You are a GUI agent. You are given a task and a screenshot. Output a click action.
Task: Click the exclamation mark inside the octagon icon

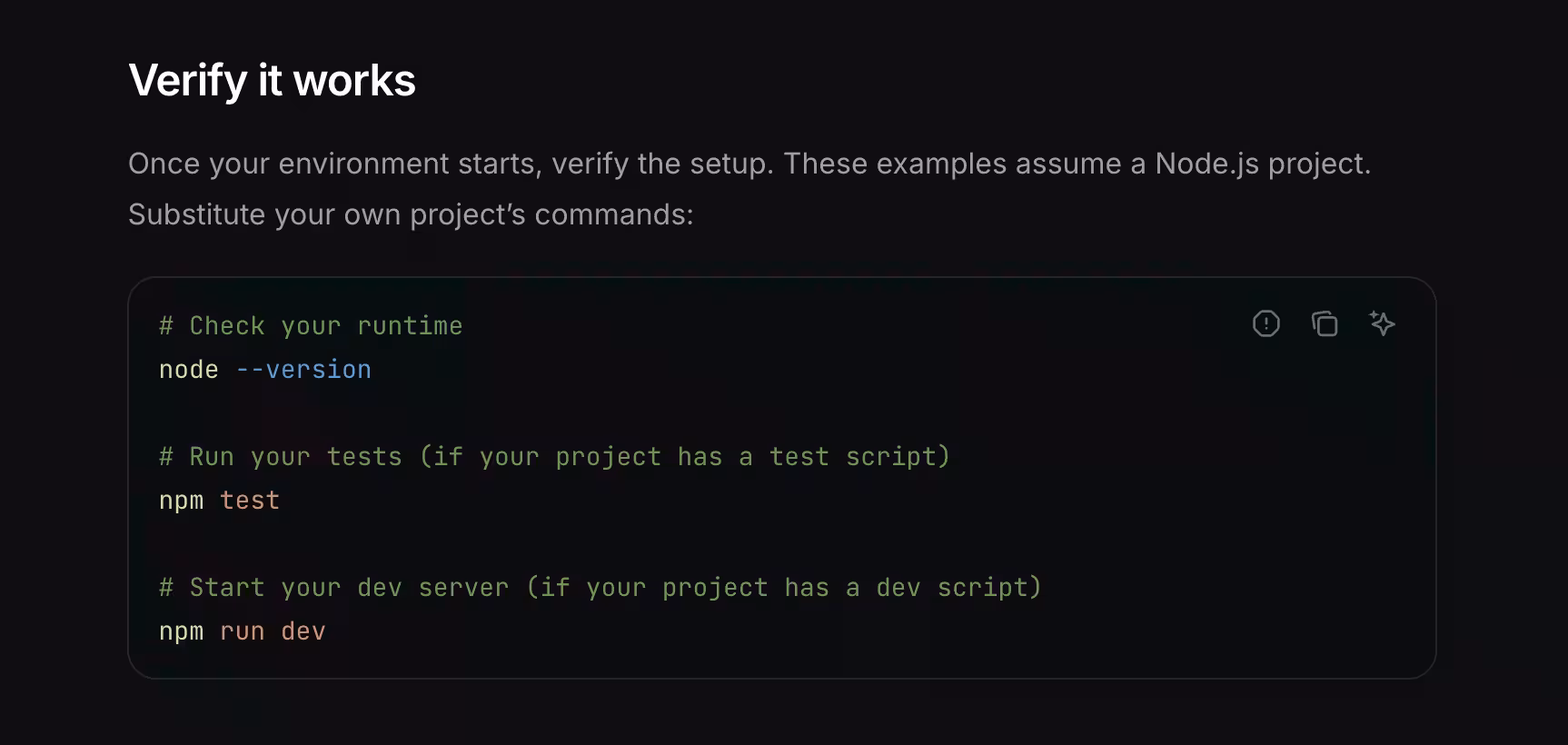click(x=1266, y=323)
